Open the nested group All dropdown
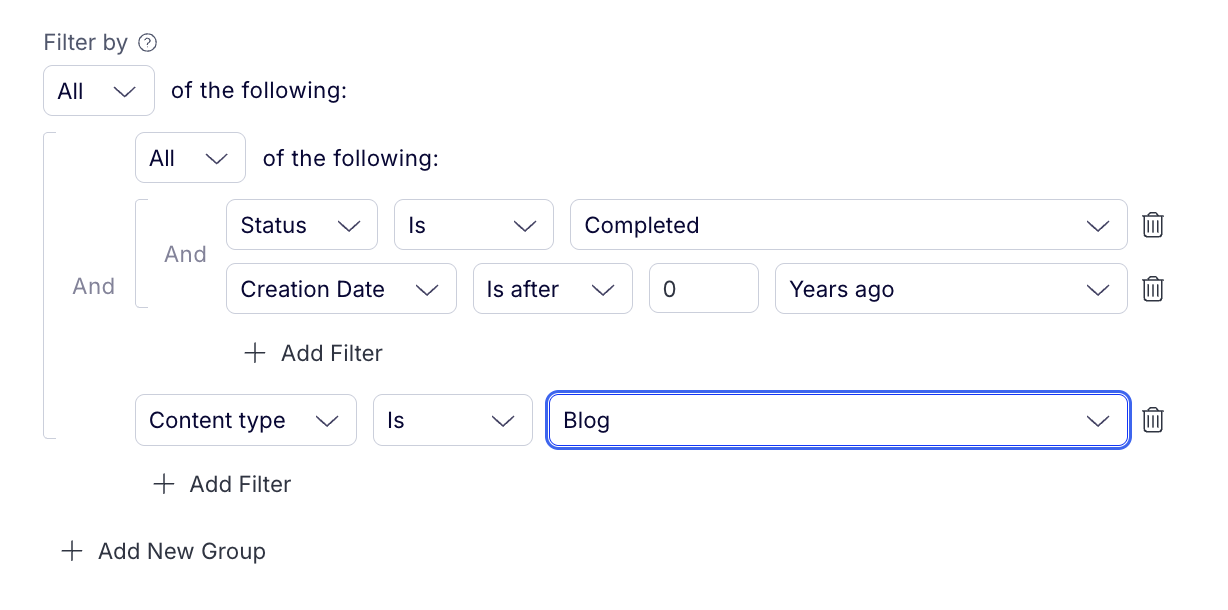 (190, 158)
